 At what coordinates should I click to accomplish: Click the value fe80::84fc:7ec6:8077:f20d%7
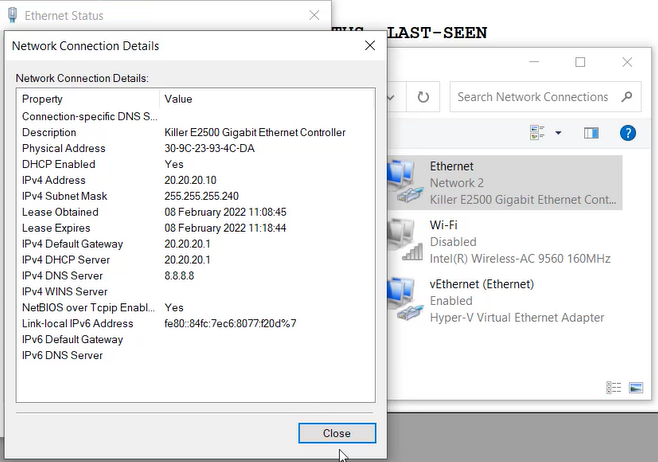[230, 324]
